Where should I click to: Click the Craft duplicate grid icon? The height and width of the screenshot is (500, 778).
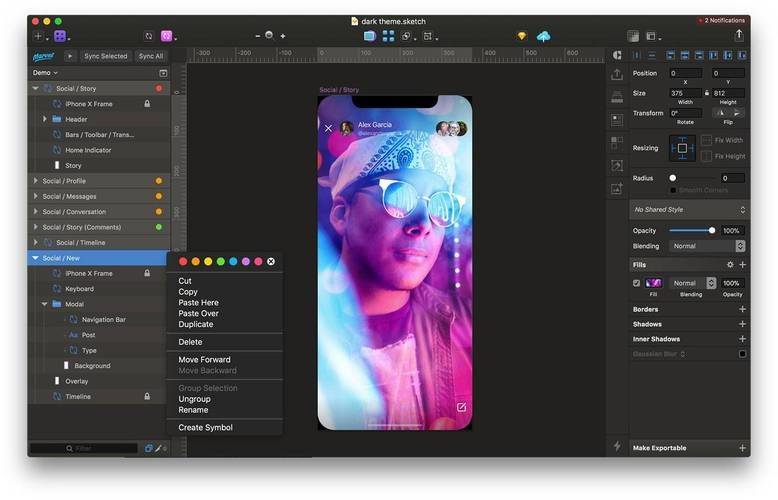(x=617, y=143)
